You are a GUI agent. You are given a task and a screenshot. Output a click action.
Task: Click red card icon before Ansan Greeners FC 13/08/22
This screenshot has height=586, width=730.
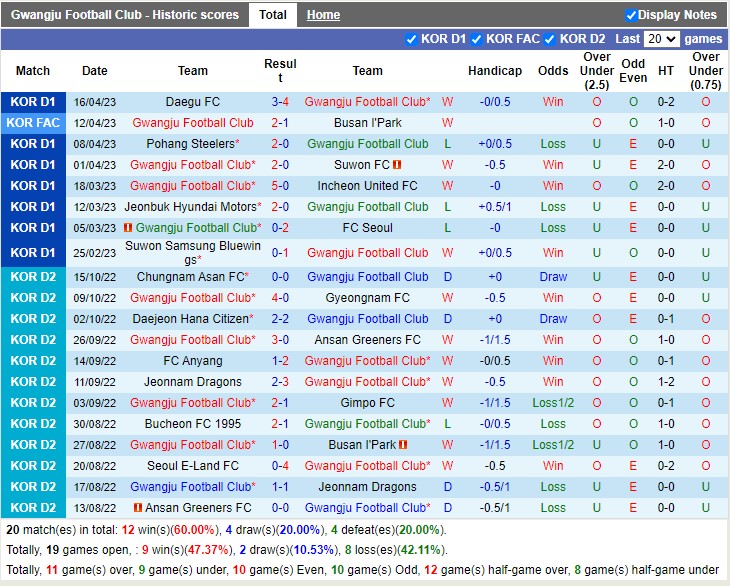(x=138, y=507)
